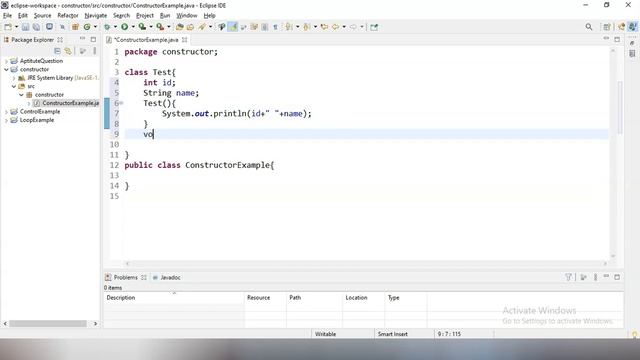This screenshot has height=360, width=640.
Task: Click the Open Task folder icon
Action: (x=190, y=27)
